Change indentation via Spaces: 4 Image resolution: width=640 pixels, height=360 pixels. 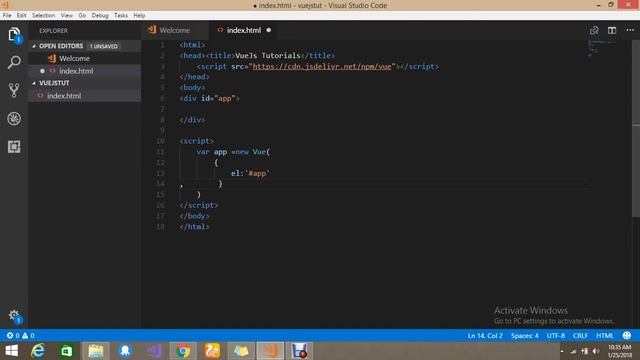[524, 336]
